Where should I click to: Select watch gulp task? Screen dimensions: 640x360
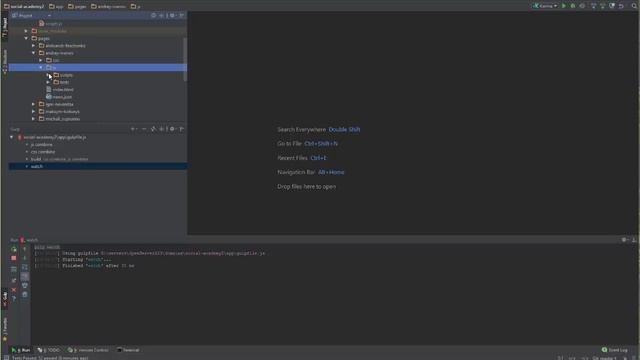37,167
